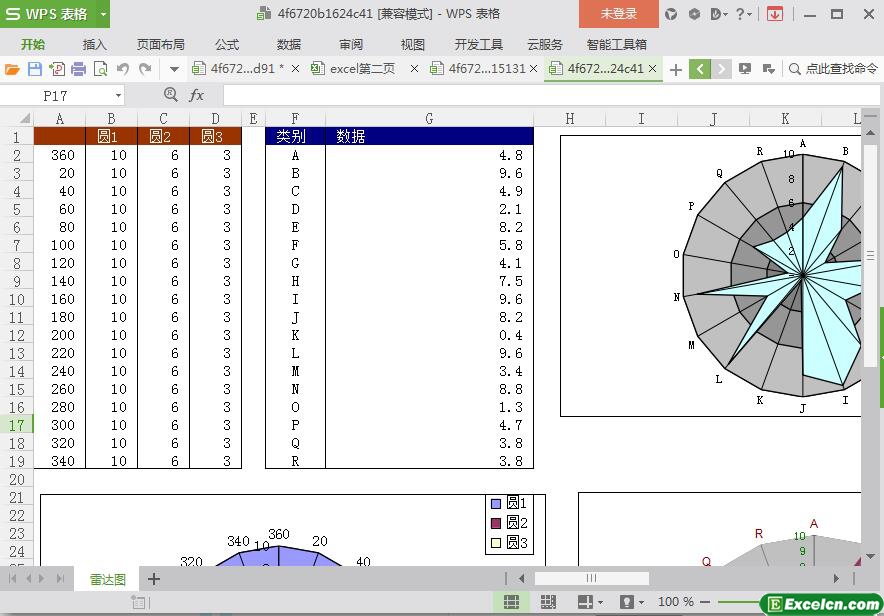Click the open folder icon in toolbar
Viewport: 884px width, 616px height.
pyautogui.click(x=12, y=69)
